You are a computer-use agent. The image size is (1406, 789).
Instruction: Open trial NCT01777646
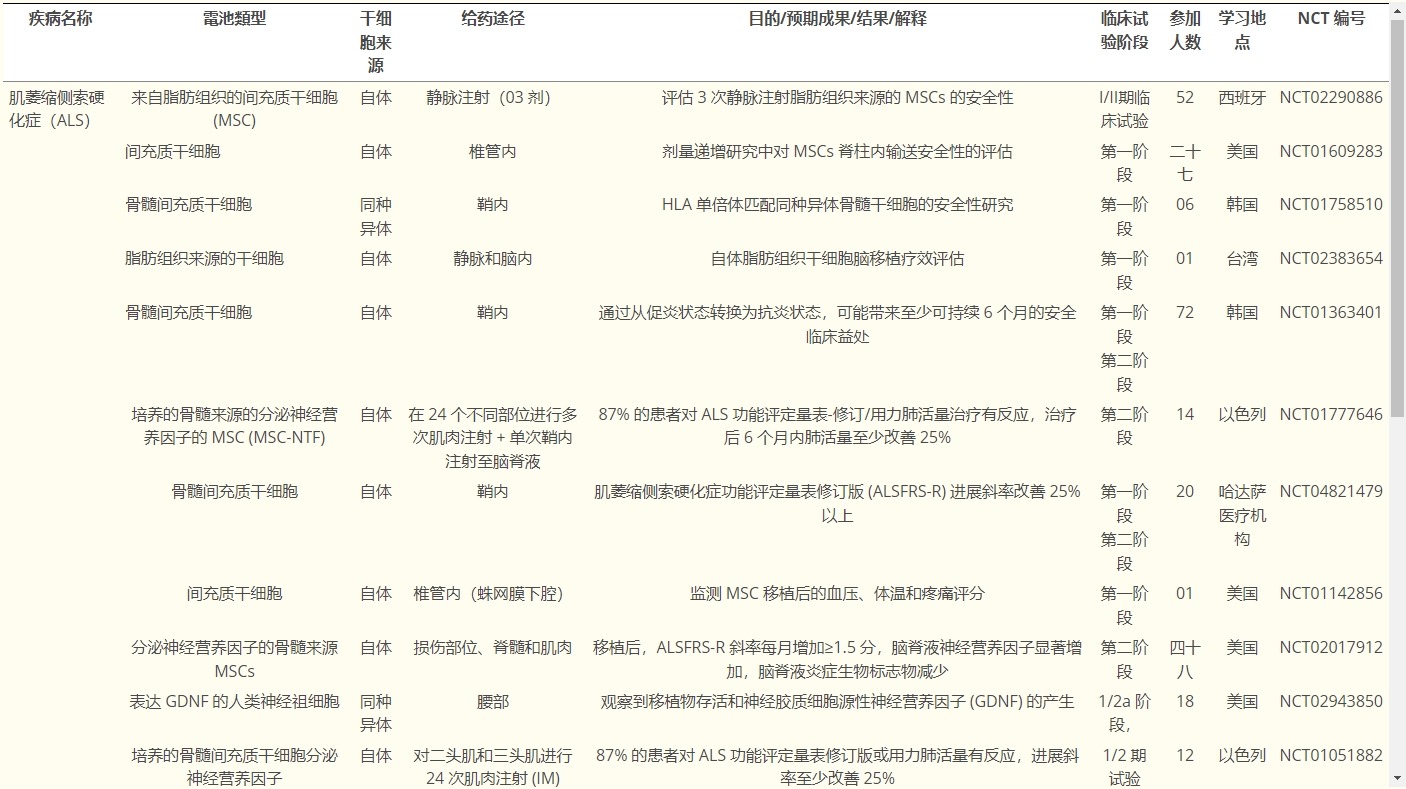click(1330, 413)
